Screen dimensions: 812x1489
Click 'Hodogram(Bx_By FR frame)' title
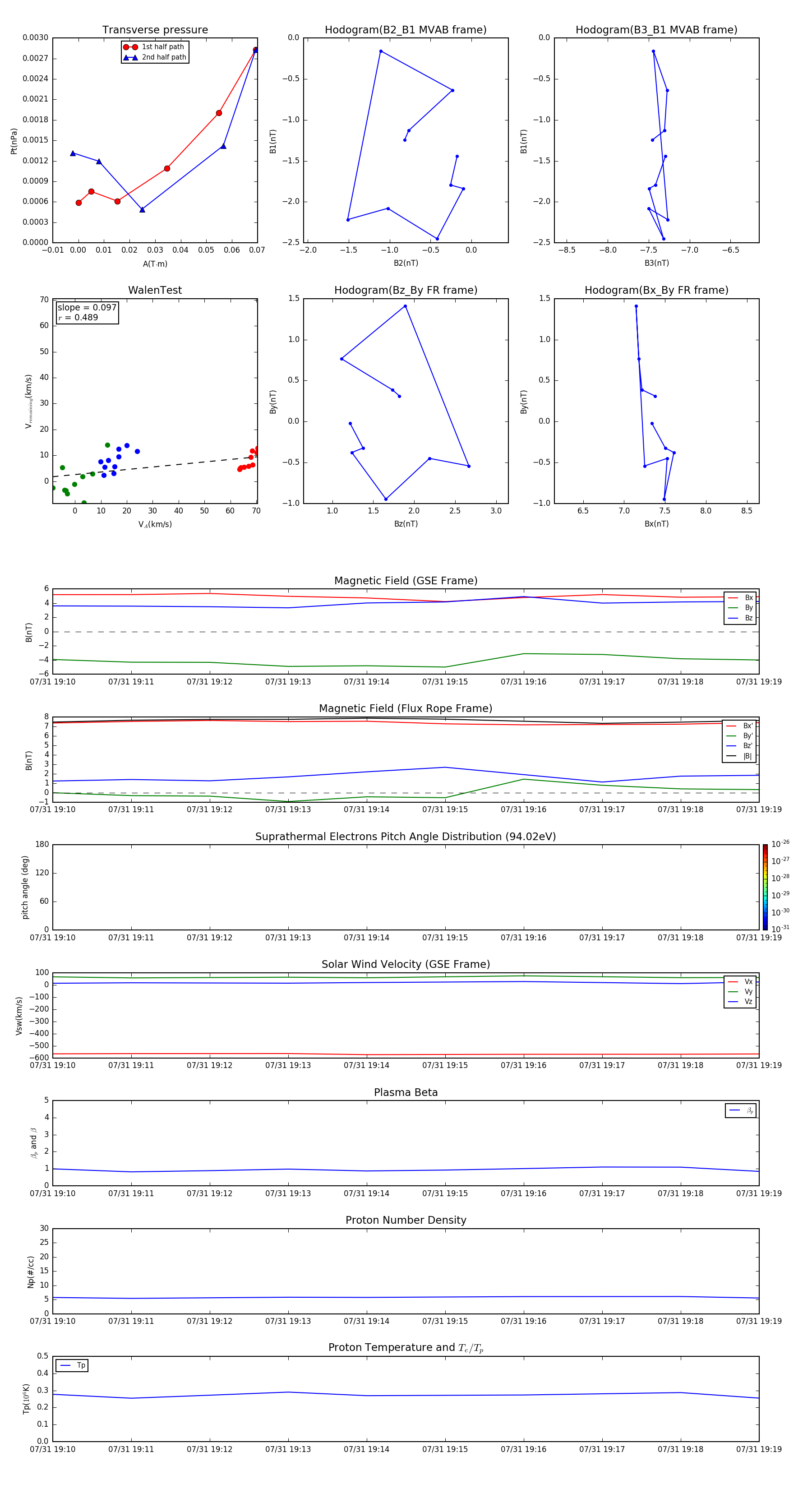tap(656, 290)
